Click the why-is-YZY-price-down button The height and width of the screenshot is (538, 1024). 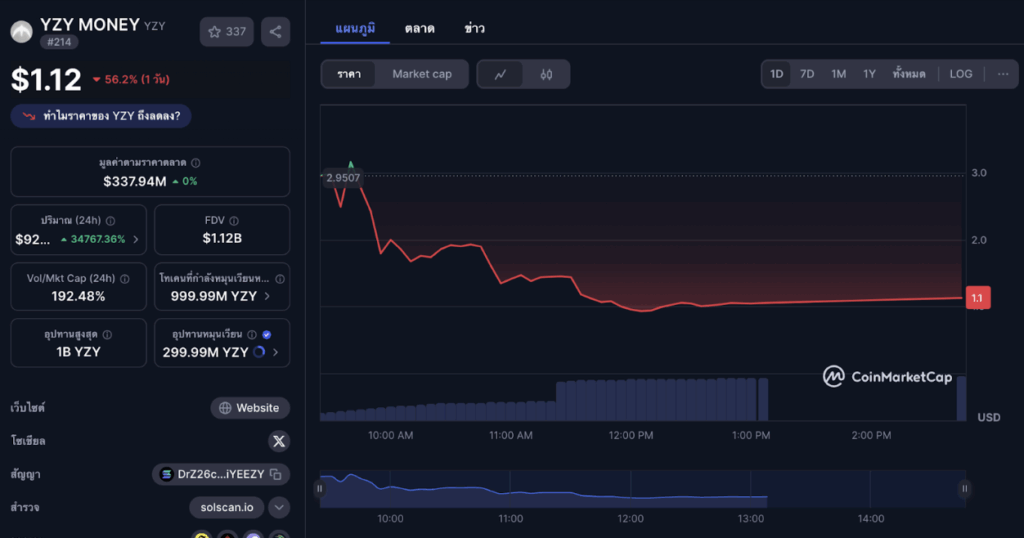pos(101,116)
